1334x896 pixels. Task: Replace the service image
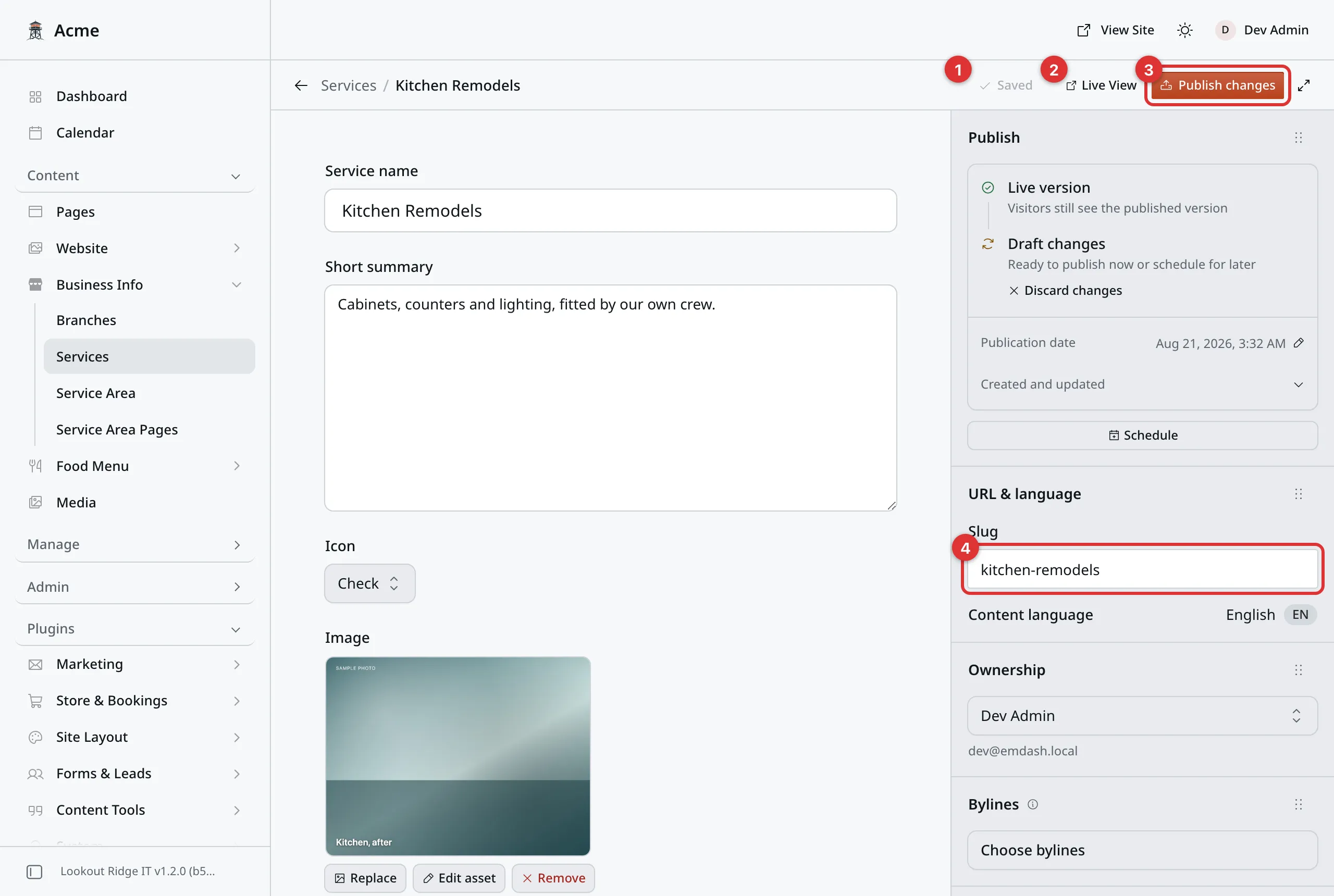tap(365, 878)
